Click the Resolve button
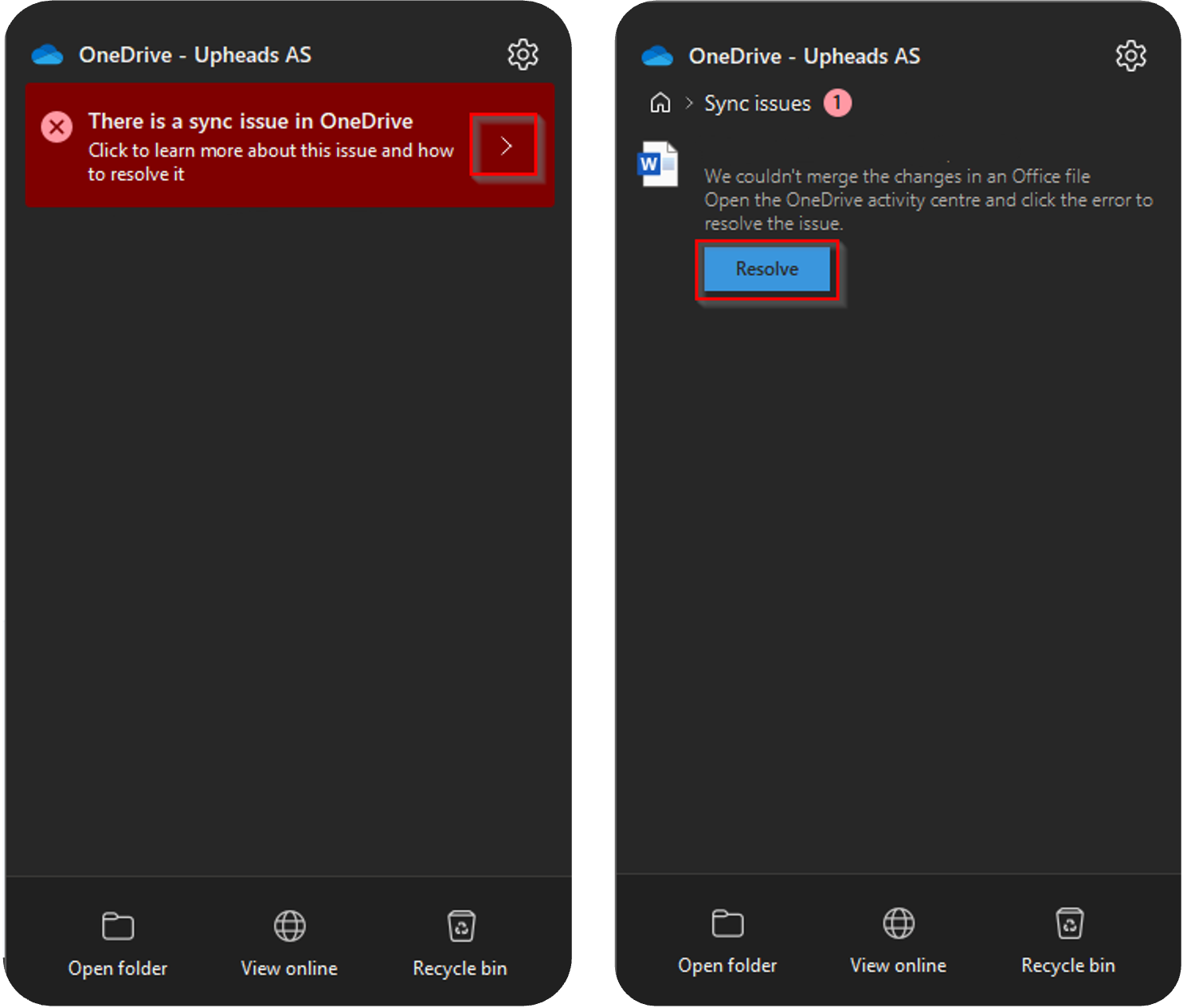Screen dimensions: 1183x1008 pyautogui.click(x=766, y=269)
